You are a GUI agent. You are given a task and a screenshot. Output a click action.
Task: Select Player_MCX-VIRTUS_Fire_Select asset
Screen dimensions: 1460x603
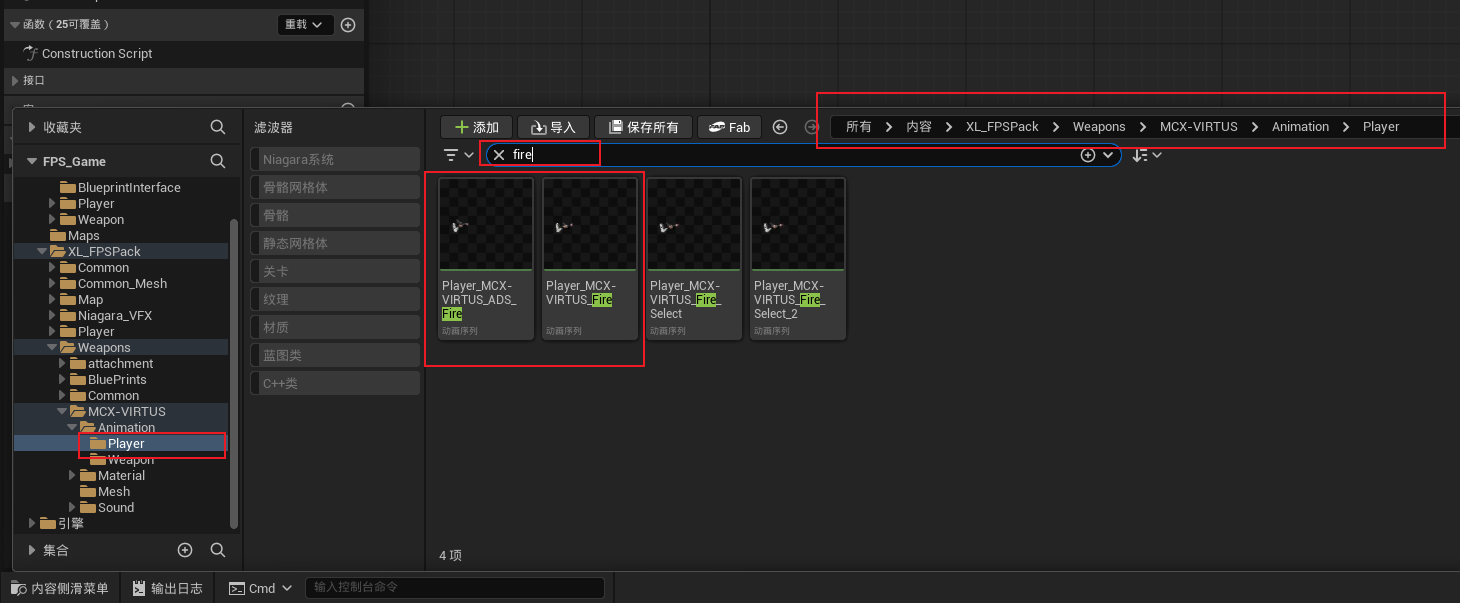[x=694, y=259]
